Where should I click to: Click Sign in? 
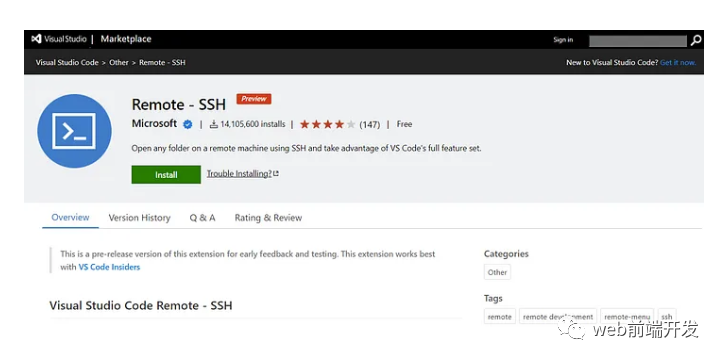(563, 40)
